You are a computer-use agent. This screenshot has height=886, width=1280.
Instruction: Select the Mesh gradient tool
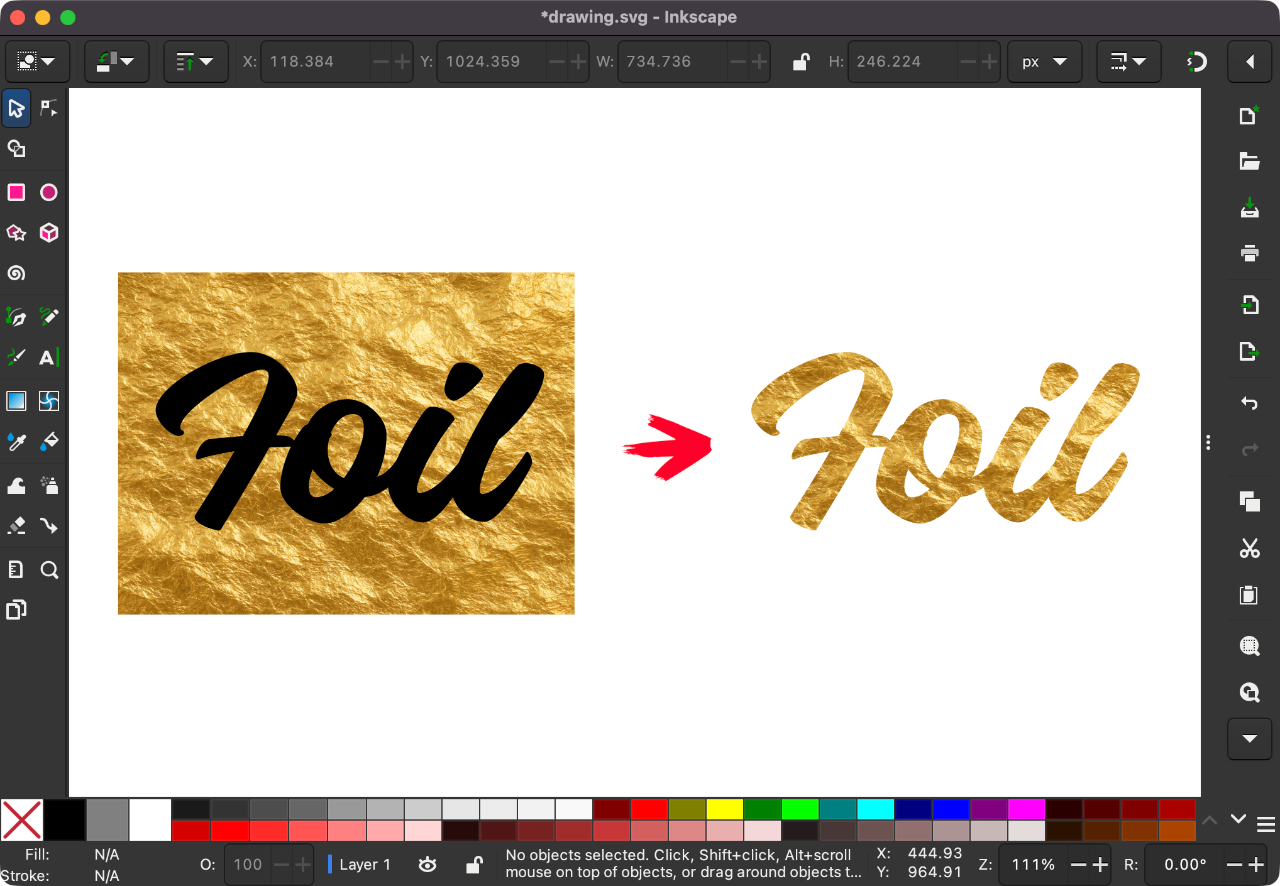point(48,401)
